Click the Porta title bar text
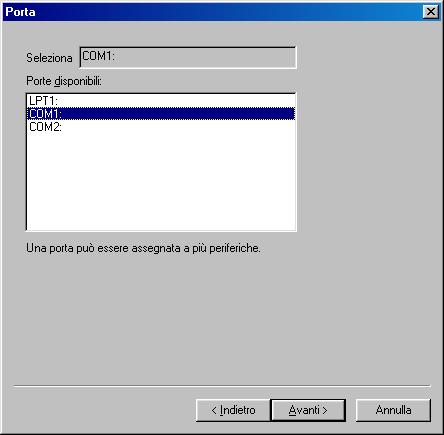Image resolution: width=444 pixels, height=435 pixels. (20, 12)
